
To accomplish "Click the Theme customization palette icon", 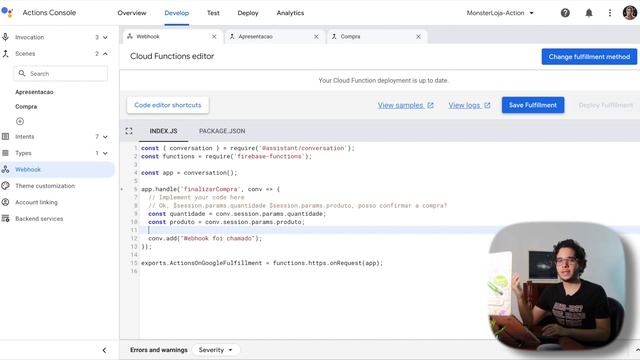I will coord(5,186).
